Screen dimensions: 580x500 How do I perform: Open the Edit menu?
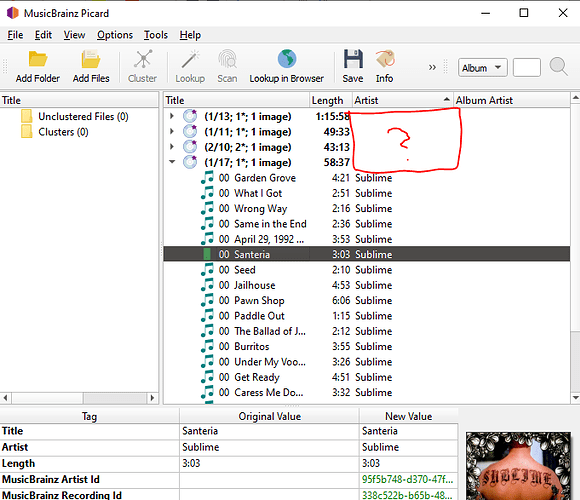[43, 35]
